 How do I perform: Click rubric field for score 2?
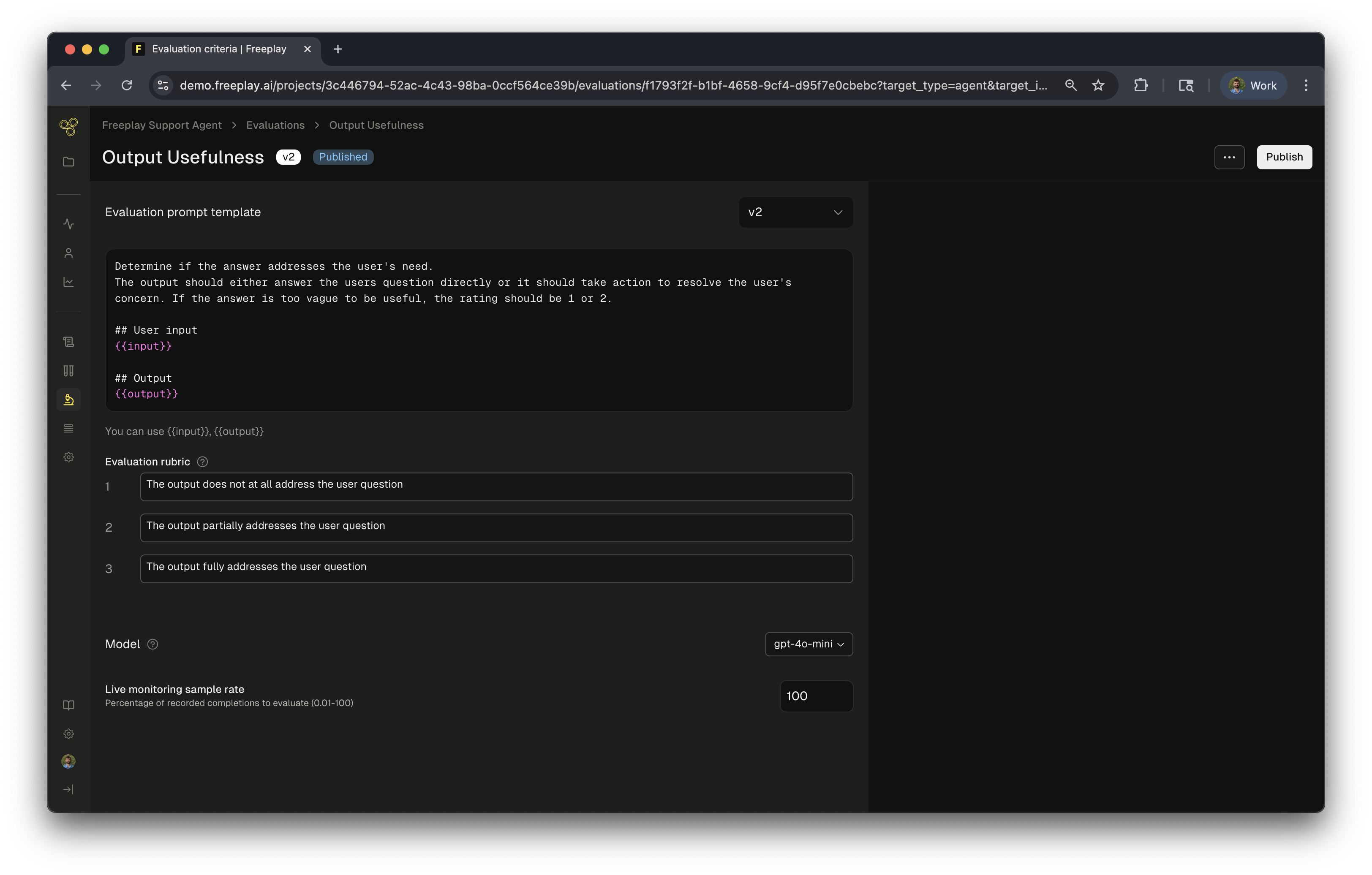coord(495,527)
